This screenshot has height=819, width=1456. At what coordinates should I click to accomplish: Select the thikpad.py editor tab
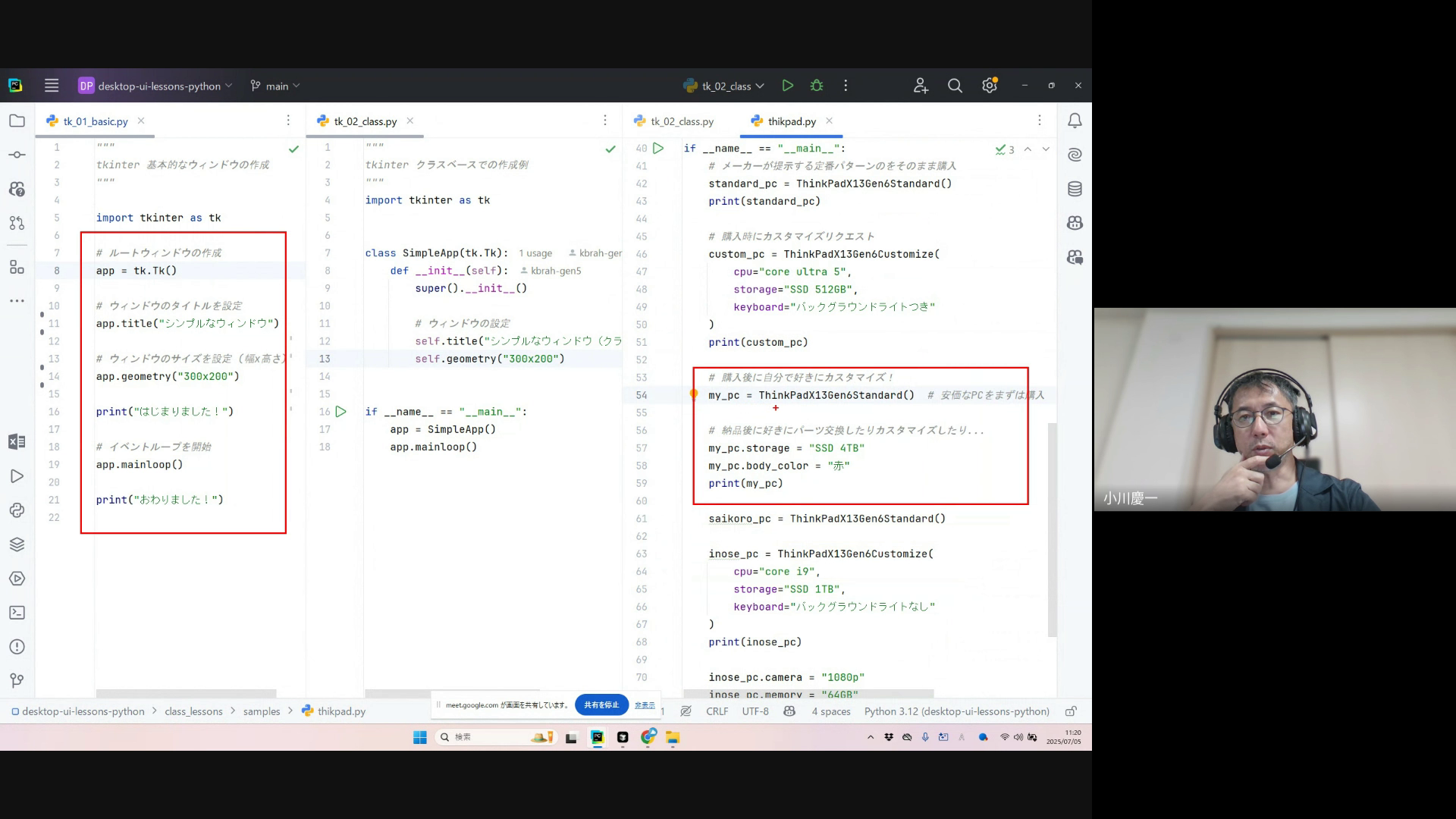click(791, 121)
